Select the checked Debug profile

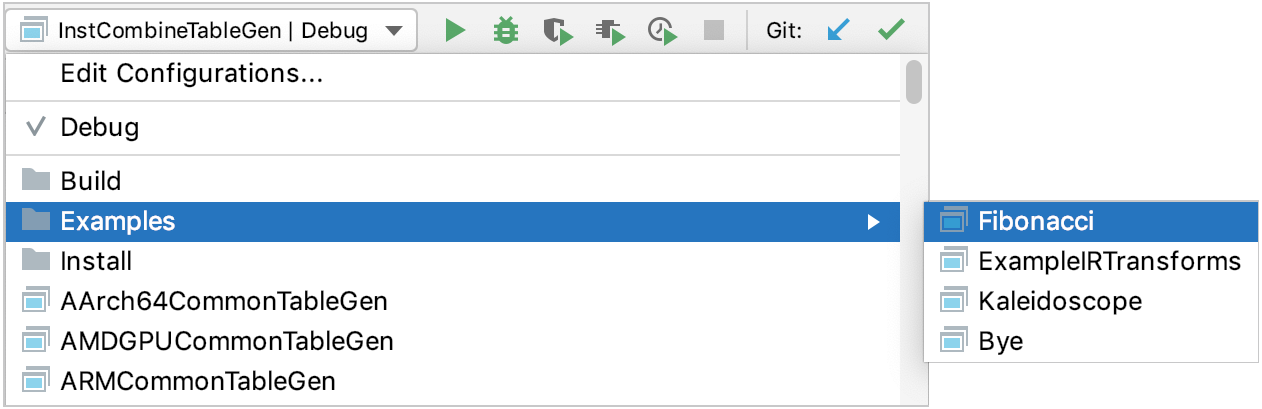(452, 127)
